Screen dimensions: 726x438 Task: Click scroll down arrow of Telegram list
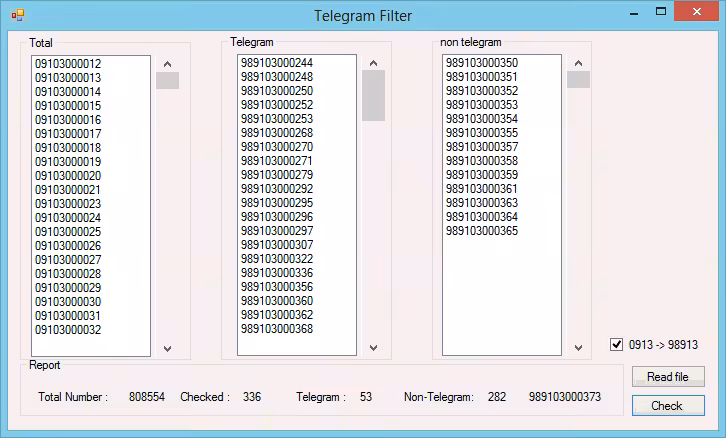pyautogui.click(x=374, y=348)
